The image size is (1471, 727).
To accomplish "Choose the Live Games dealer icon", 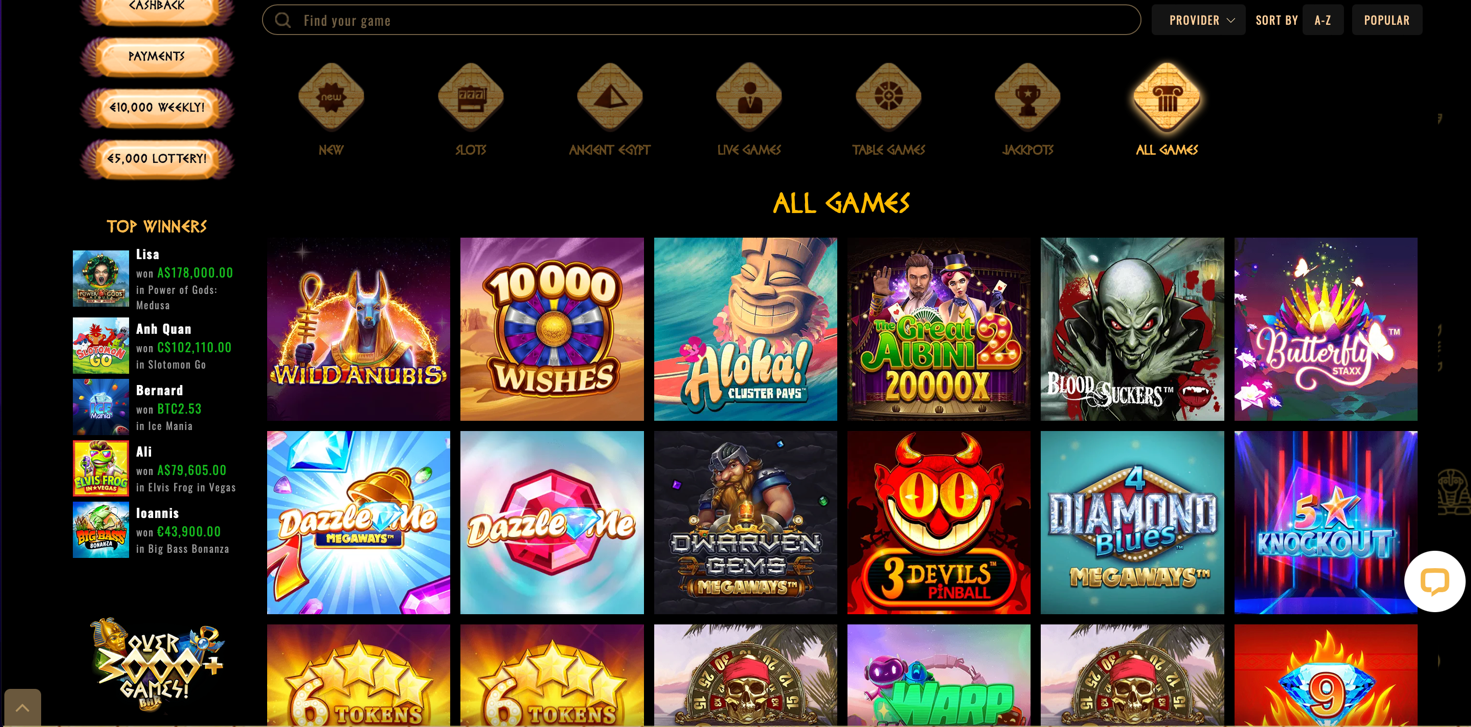I will click(749, 97).
